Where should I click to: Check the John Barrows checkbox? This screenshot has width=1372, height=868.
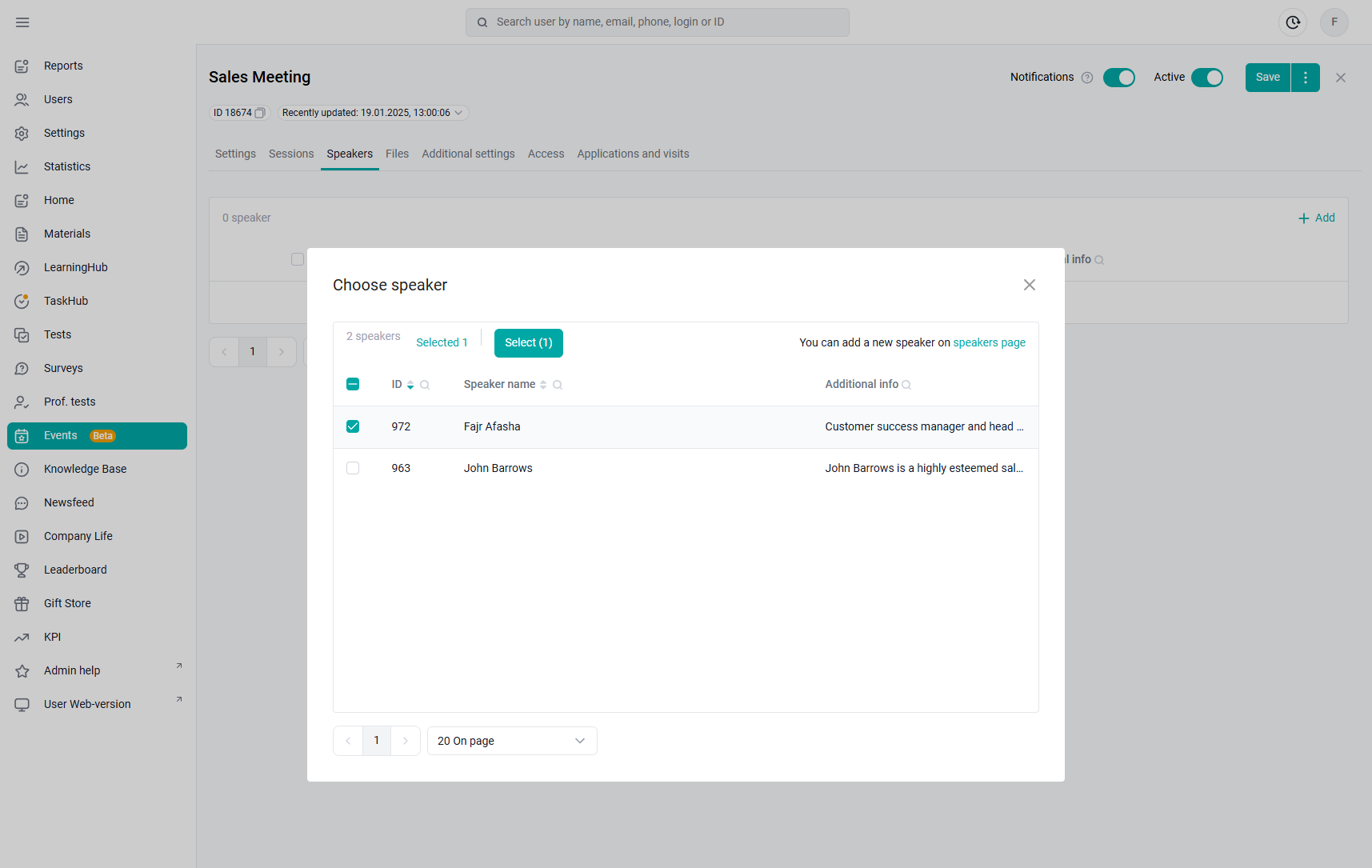point(353,468)
